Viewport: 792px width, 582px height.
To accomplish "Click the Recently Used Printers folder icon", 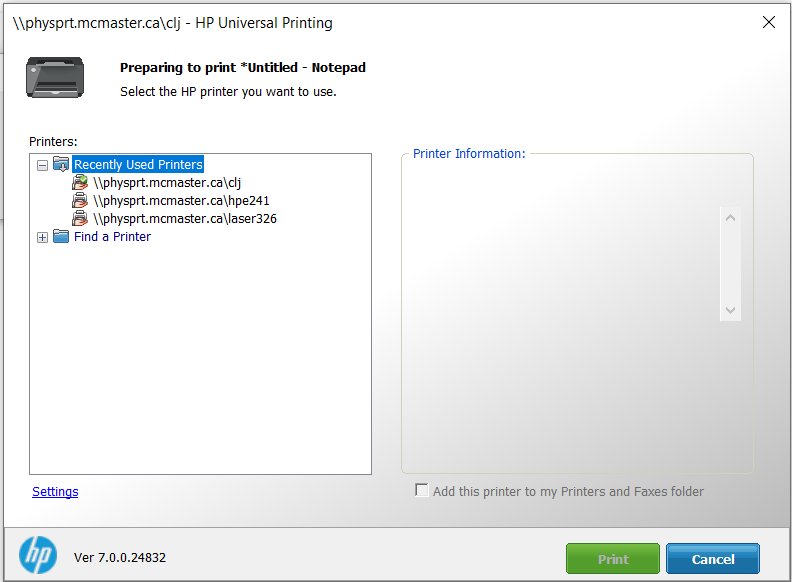I will (x=61, y=165).
